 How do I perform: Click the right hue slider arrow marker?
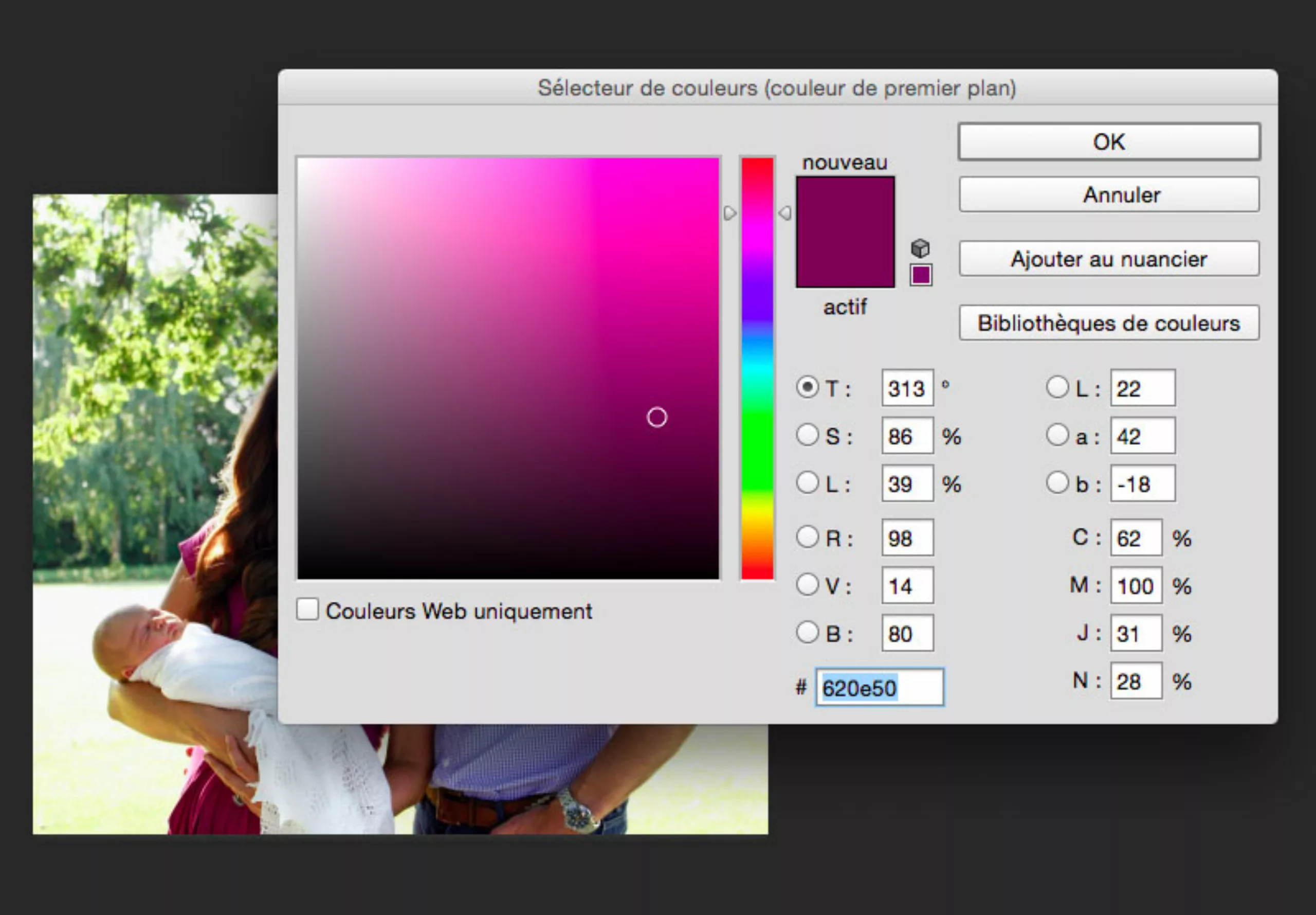pos(785,213)
